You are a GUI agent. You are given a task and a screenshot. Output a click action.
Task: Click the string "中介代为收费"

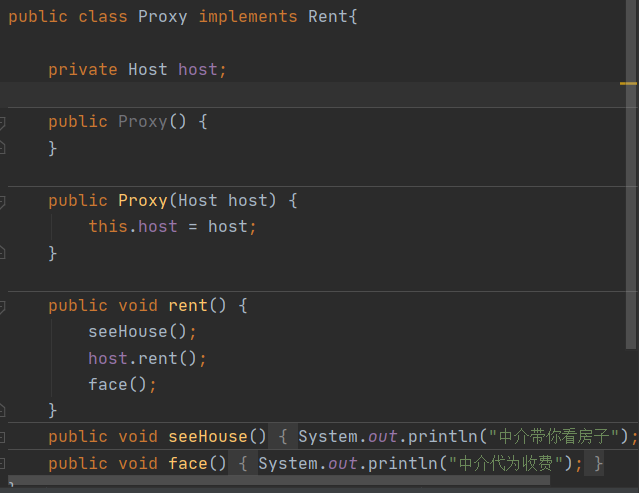tap(506, 464)
